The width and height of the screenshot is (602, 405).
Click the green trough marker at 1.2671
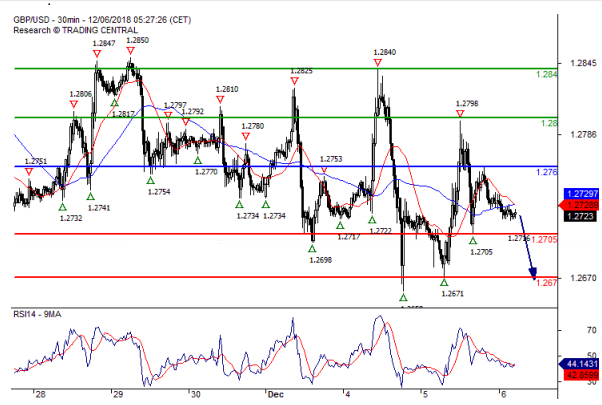pyautogui.click(x=443, y=282)
